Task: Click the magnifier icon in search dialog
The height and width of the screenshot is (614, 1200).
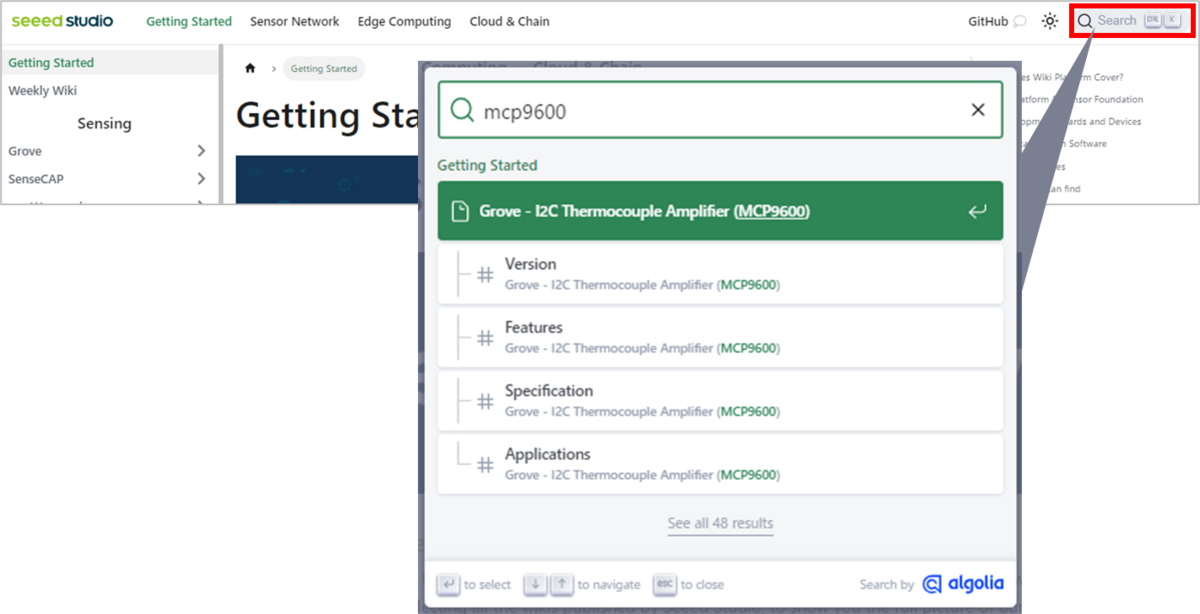Action: pyautogui.click(x=462, y=110)
